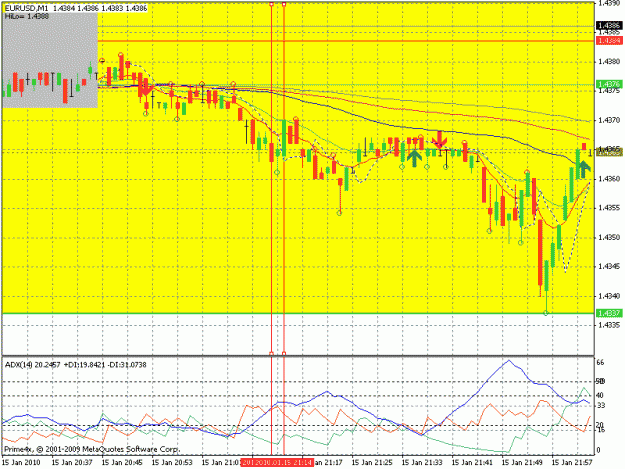Select the orange horizontal line at 1.4384

(x=346, y=41)
